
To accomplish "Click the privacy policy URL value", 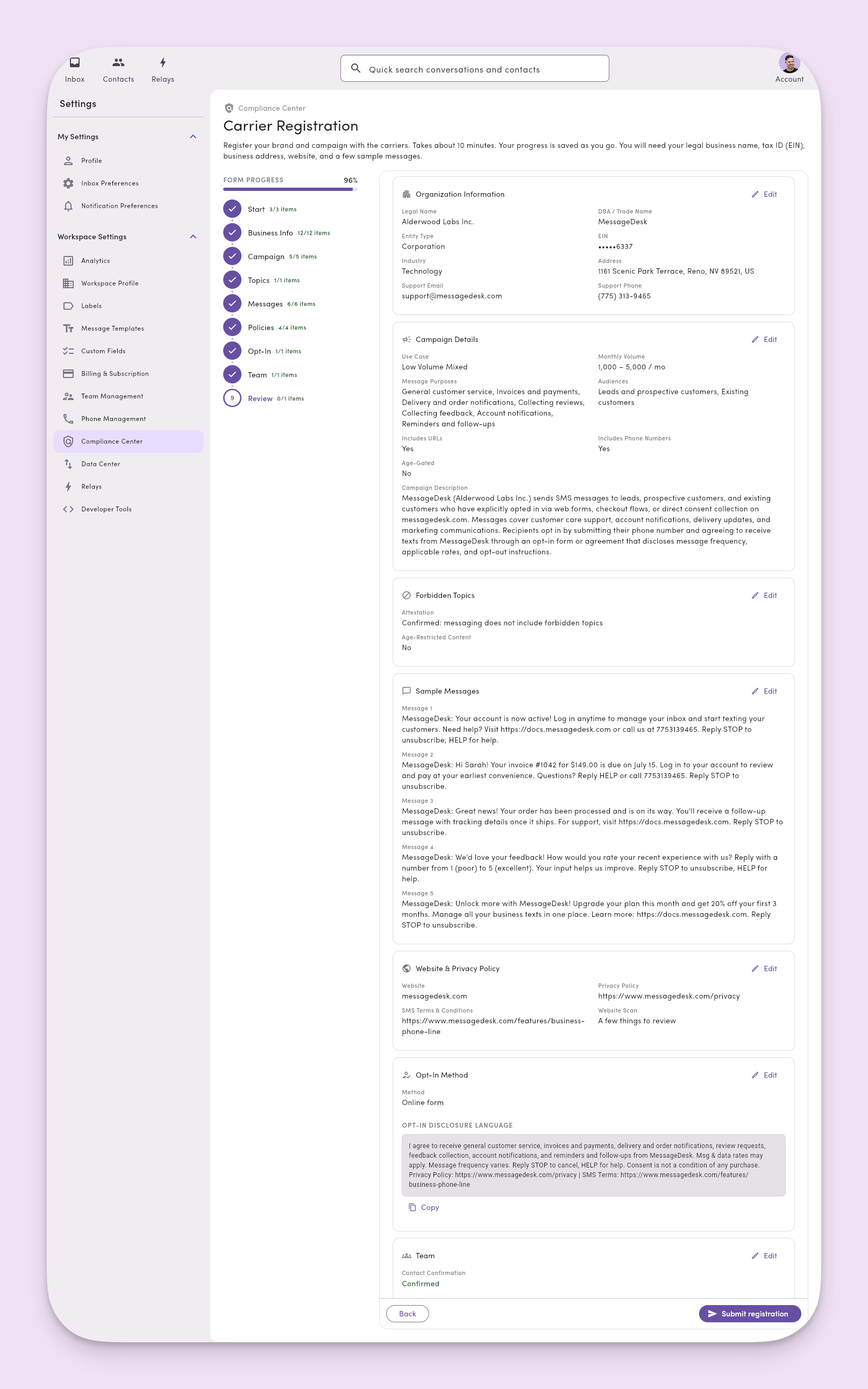I will [669, 996].
